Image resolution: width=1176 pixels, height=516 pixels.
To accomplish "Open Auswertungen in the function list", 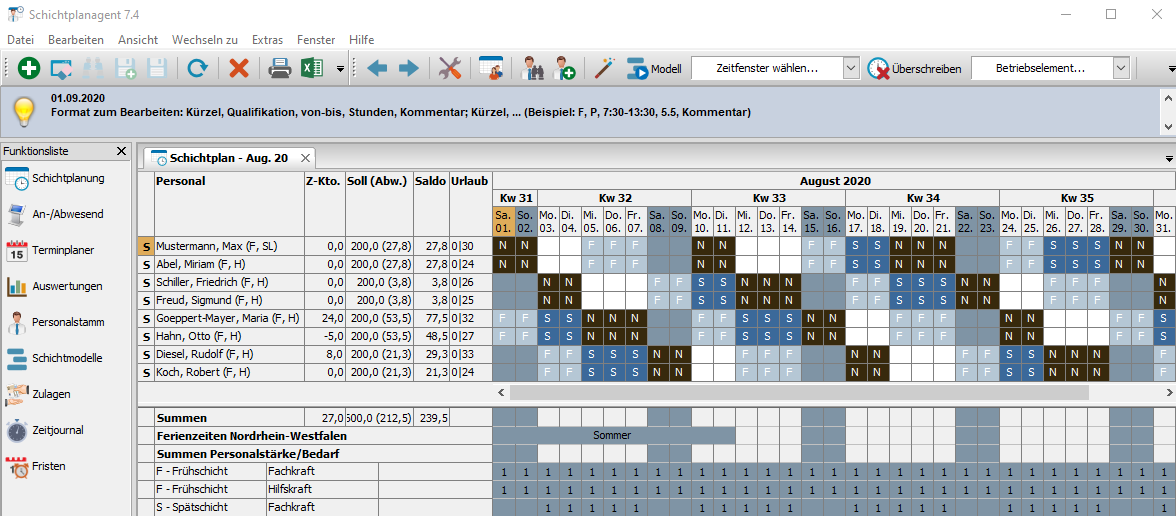I will (54, 286).
